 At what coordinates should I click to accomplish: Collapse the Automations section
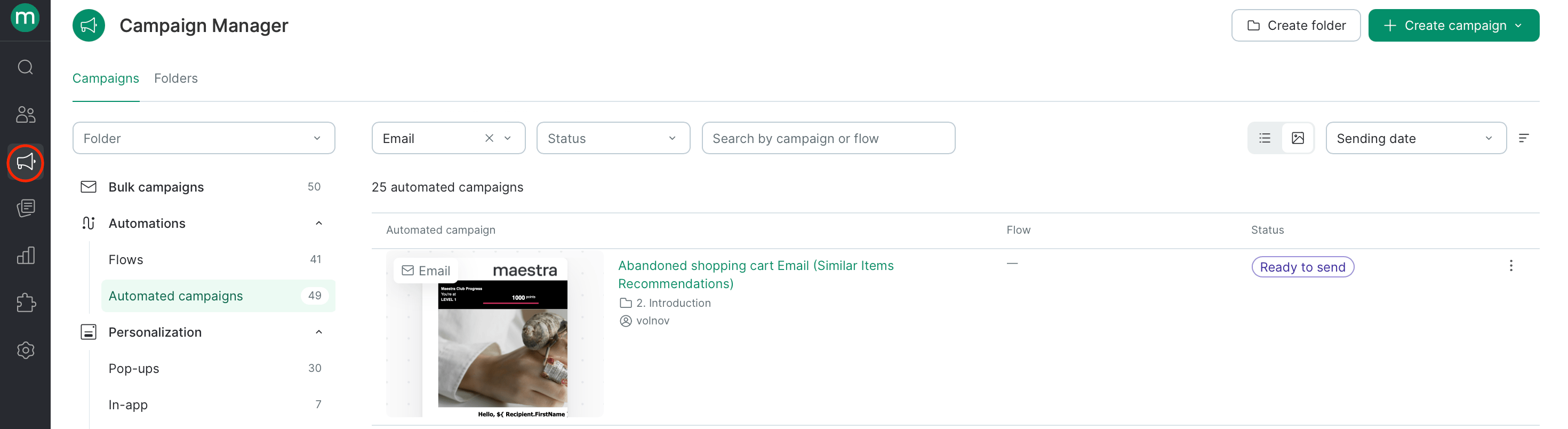pos(318,224)
